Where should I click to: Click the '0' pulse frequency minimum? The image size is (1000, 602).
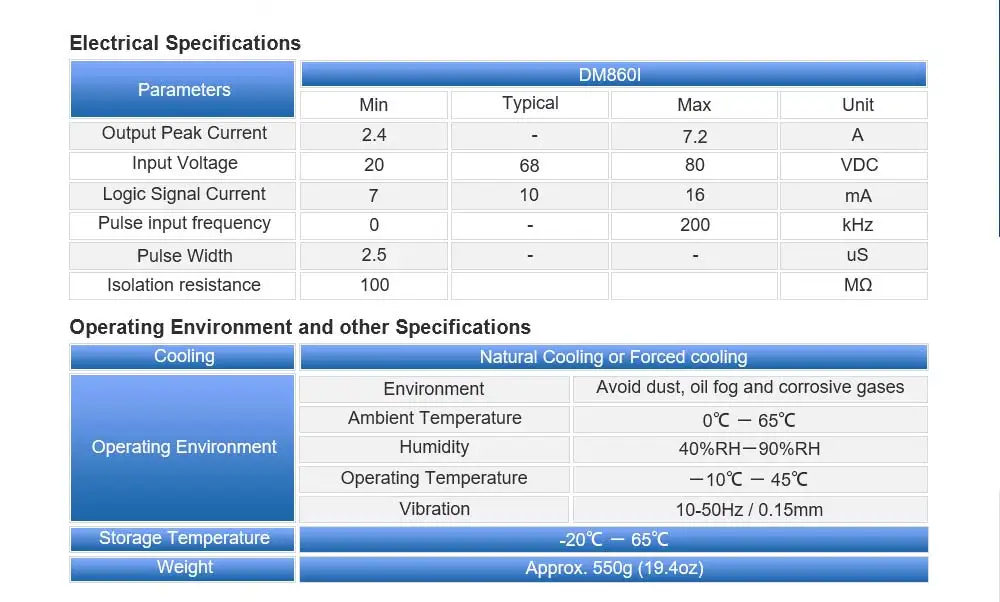point(374,225)
